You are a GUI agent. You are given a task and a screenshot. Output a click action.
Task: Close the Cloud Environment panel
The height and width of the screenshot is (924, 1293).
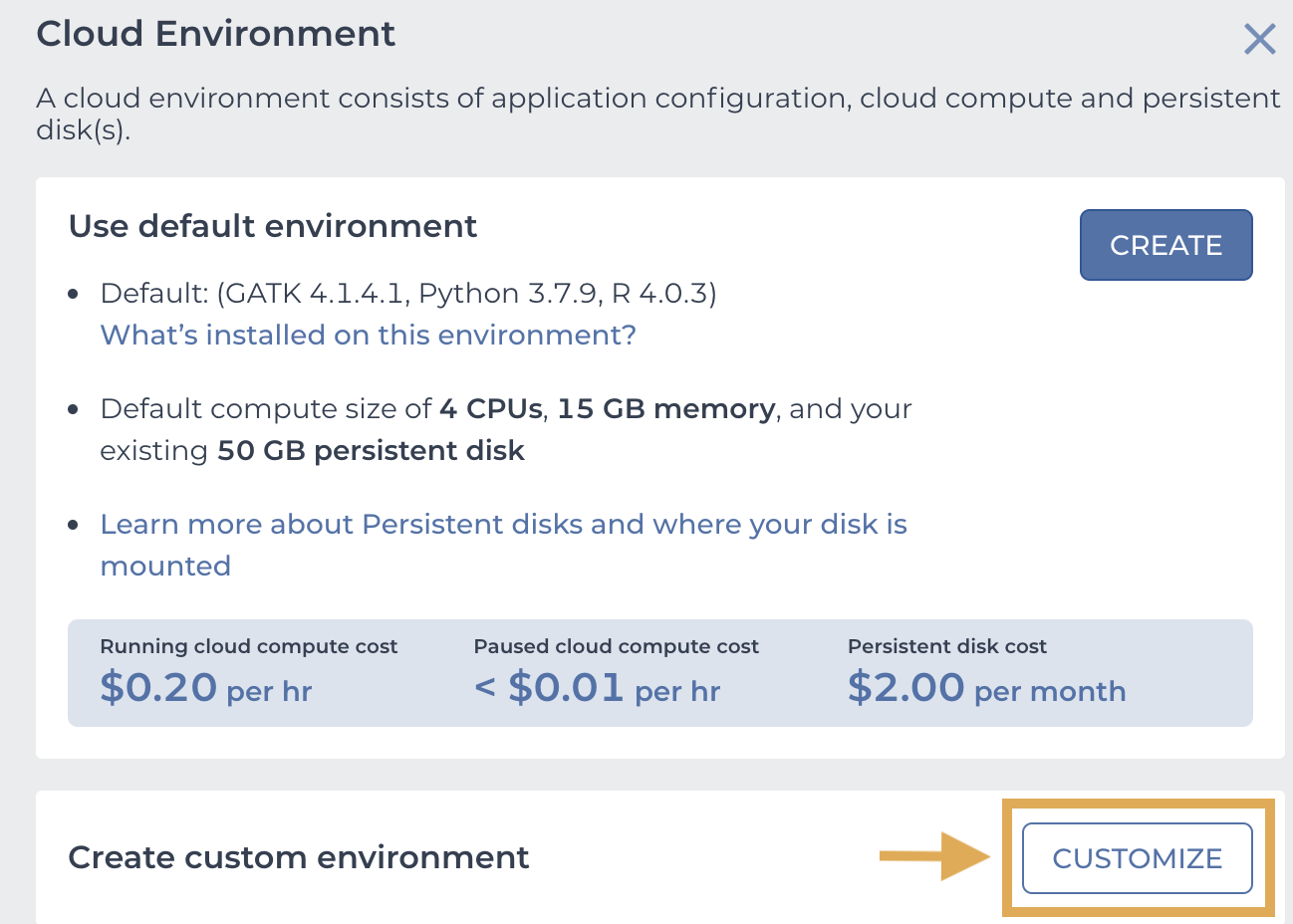pyautogui.click(x=1260, y=40)
